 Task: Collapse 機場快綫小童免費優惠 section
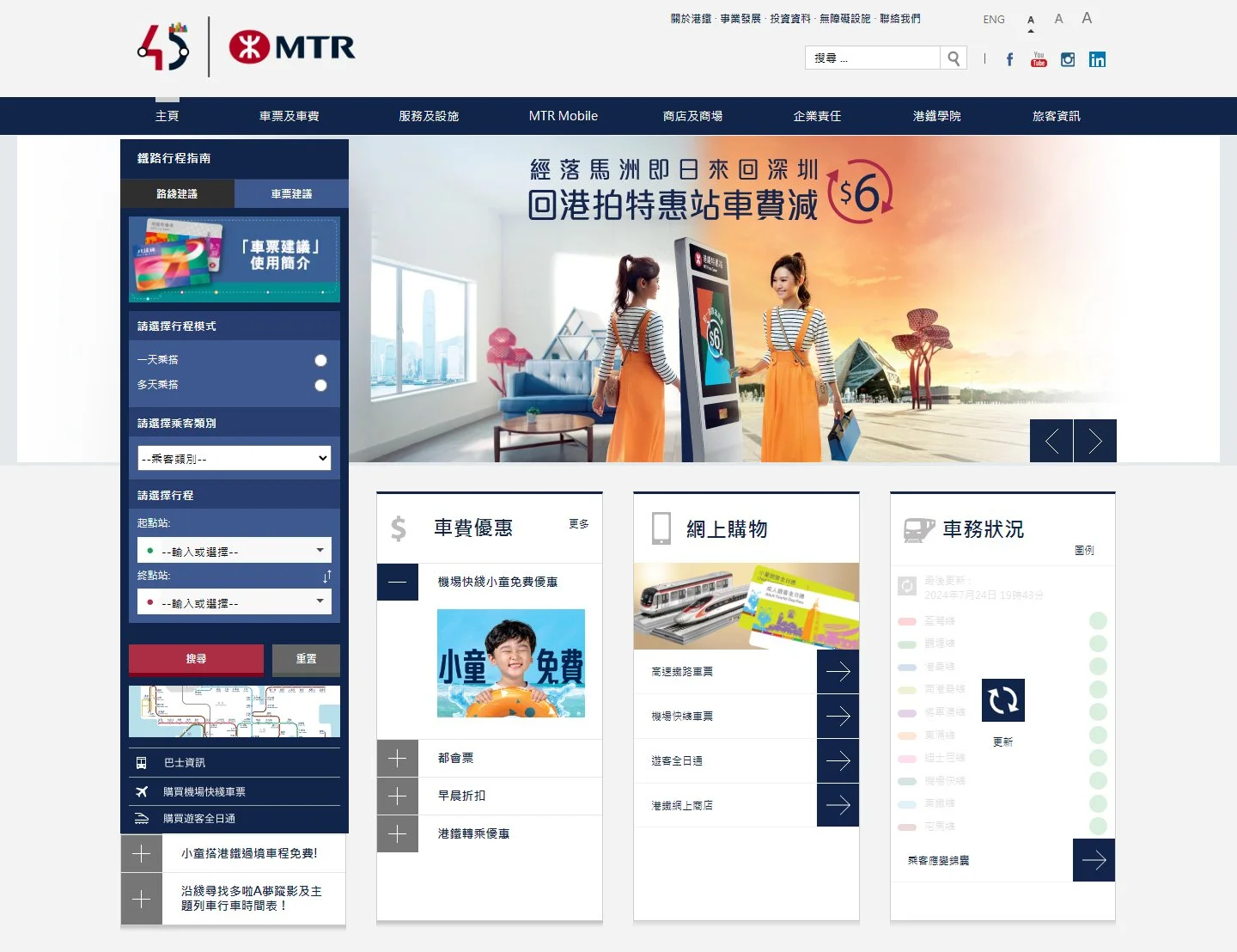(x=398, y=582)
